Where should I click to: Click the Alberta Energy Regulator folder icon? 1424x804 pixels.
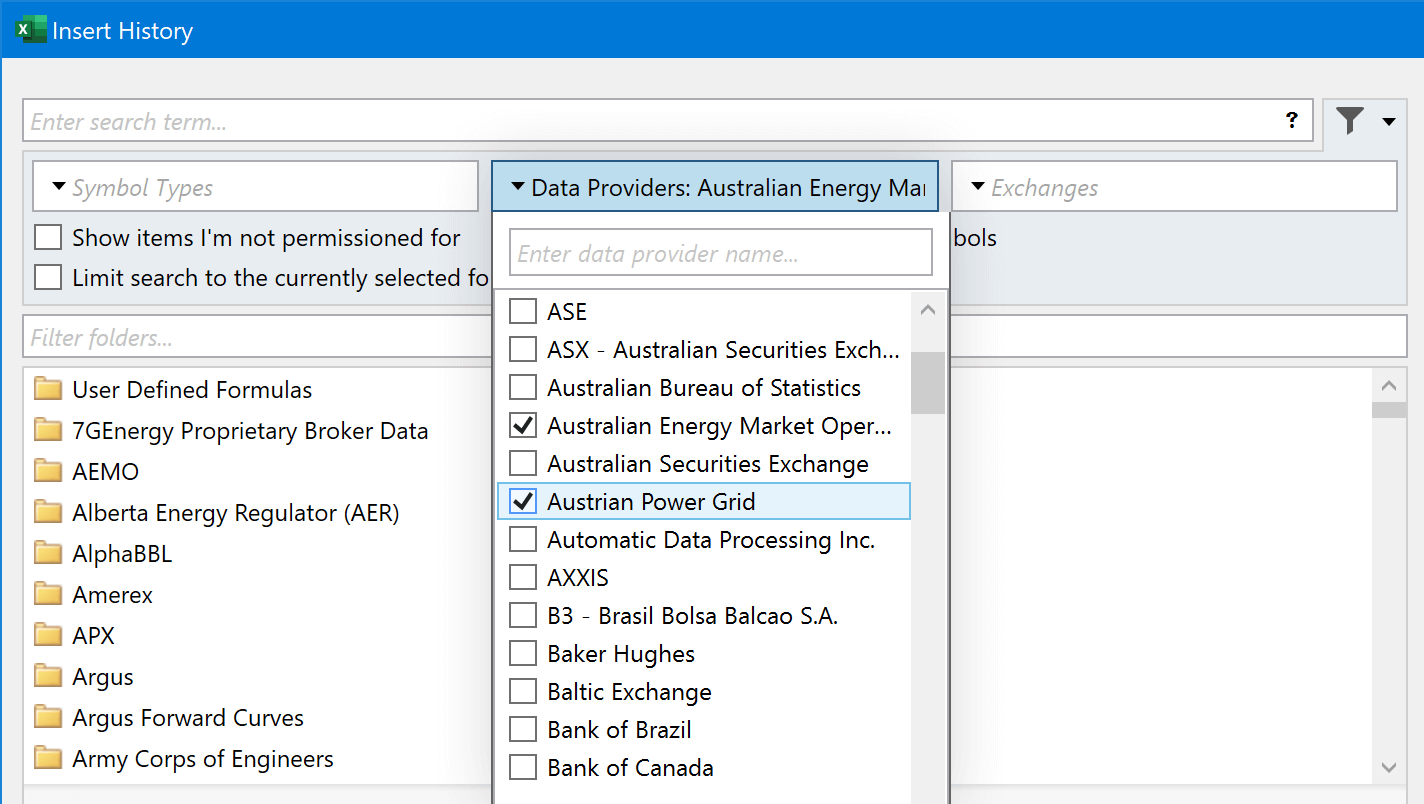(x=48, y=512)
